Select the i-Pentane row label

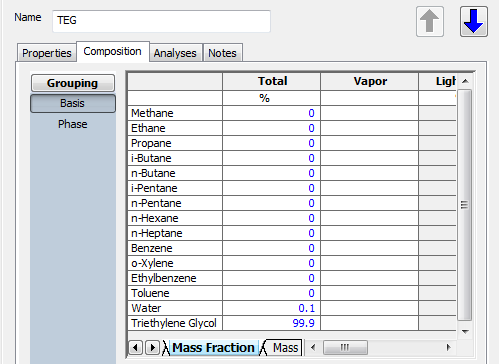point(175,188)
